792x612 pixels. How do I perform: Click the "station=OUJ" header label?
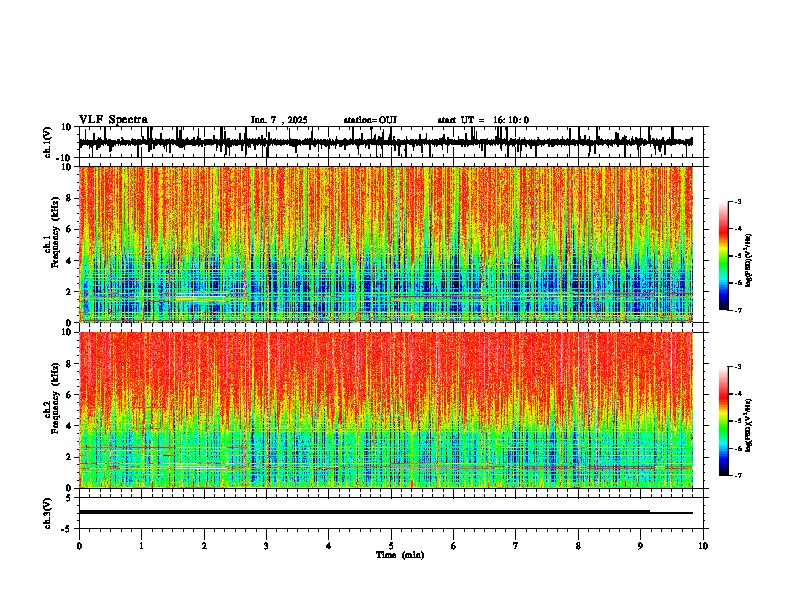tap(370, 120)
